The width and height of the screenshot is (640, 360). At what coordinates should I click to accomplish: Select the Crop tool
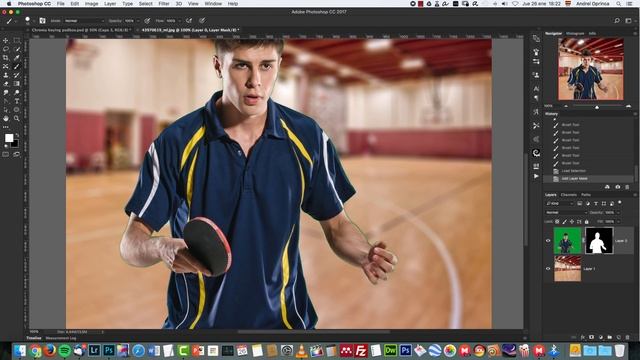(x=6, y=58)
